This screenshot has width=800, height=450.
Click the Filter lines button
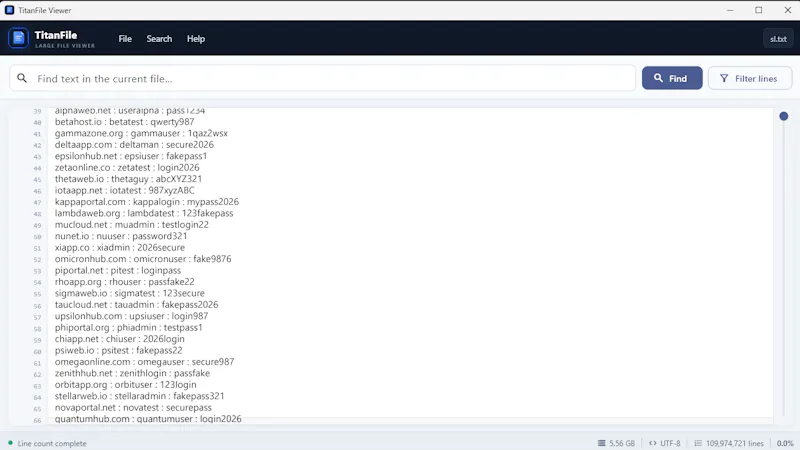(x=749, y=79)
